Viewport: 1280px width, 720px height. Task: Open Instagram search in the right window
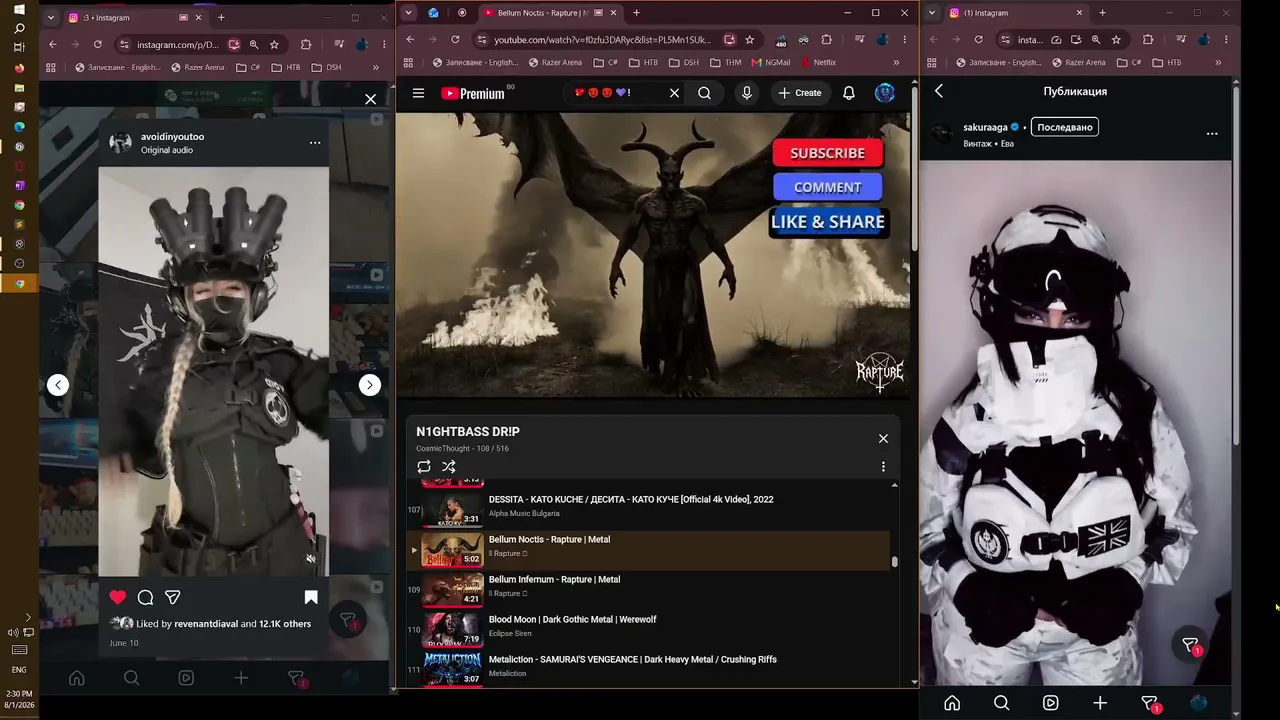[x=1001, y=703]
